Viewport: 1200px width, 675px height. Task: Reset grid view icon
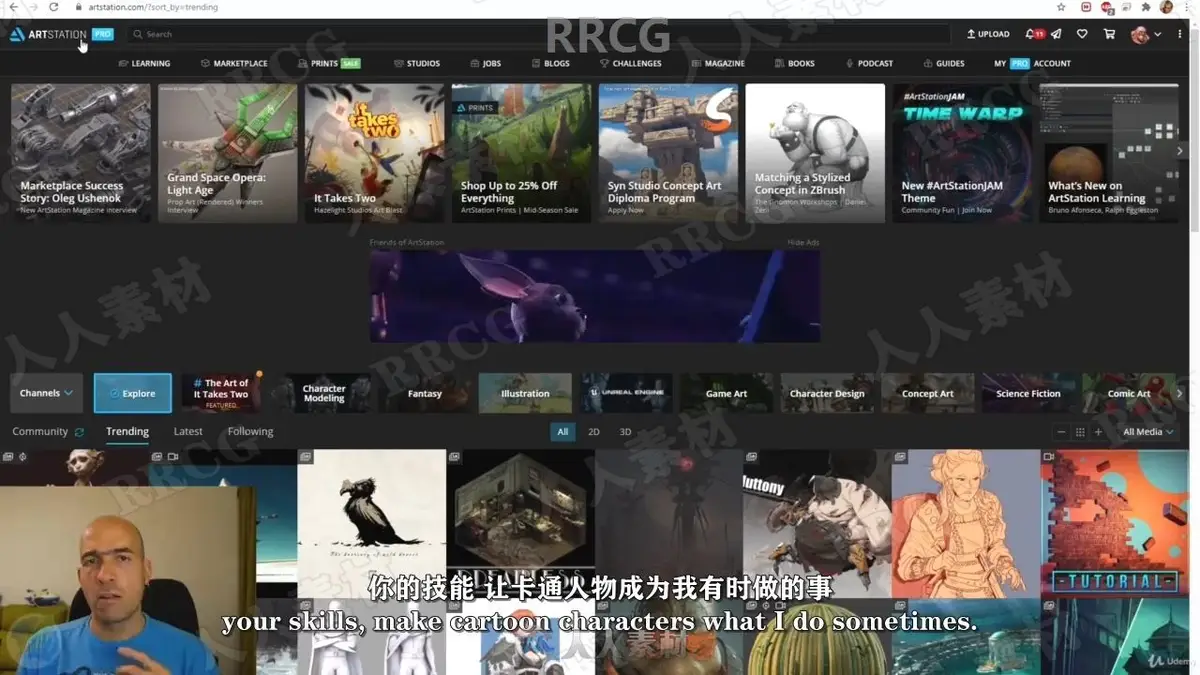(x=1080, y=432)
